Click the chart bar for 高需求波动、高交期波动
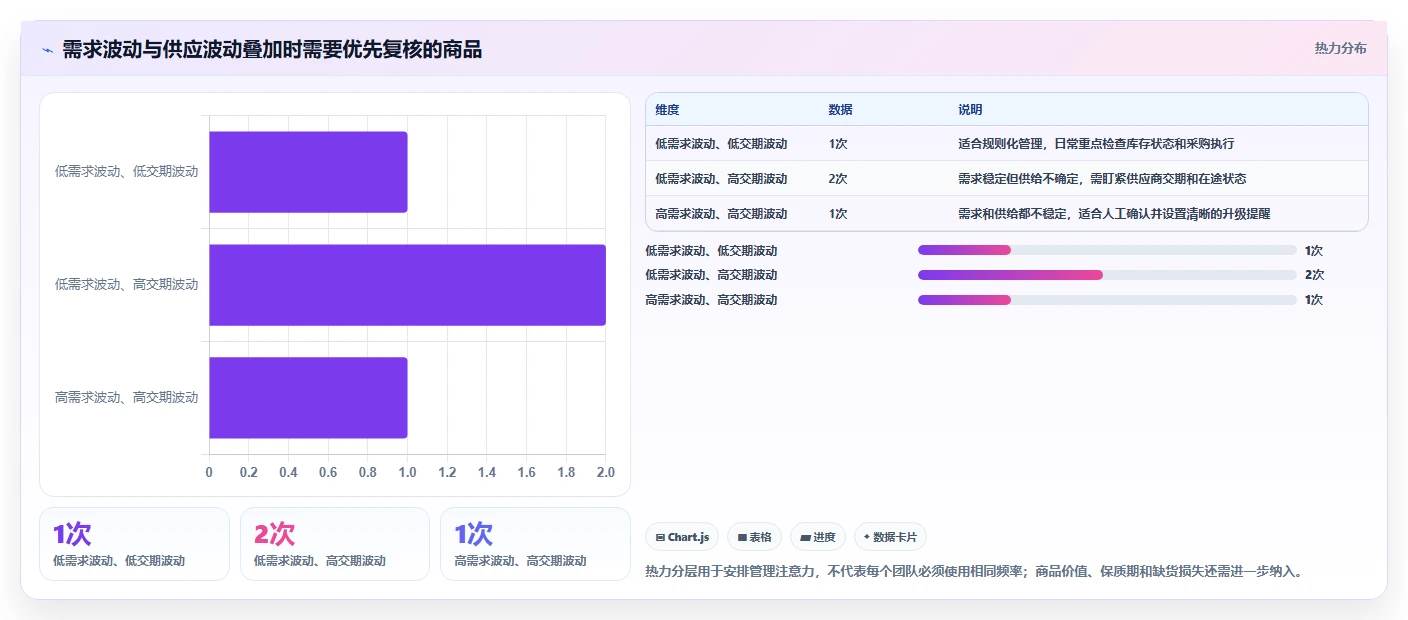 point(308,398)
